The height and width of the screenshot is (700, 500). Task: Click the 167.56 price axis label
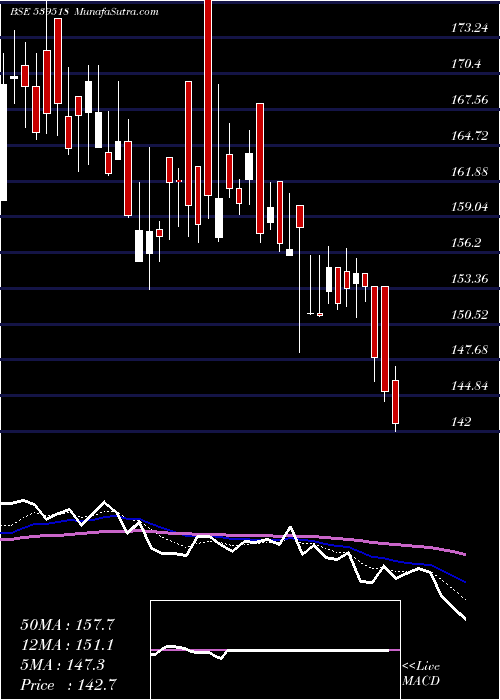point(469,100)
